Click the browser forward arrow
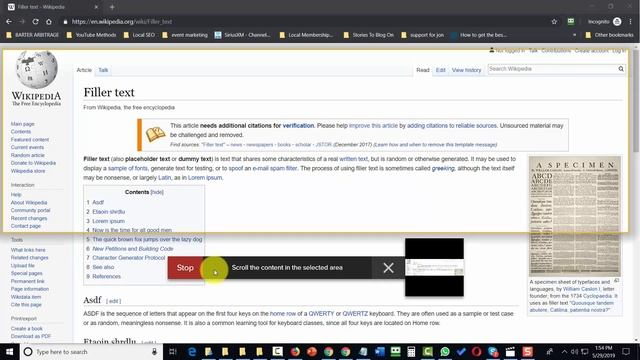640x360 pixels. [x=22, y=22]
